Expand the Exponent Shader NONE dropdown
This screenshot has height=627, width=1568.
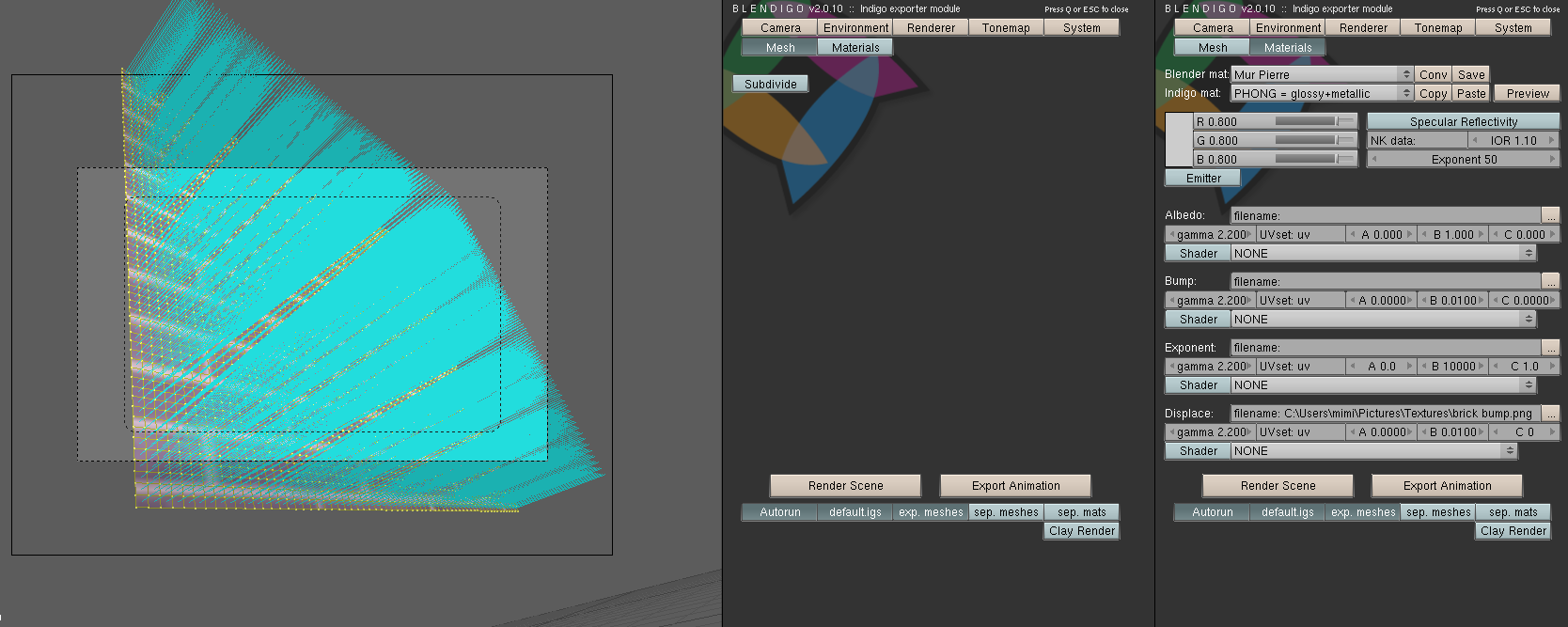click(x=1384, y=384)
